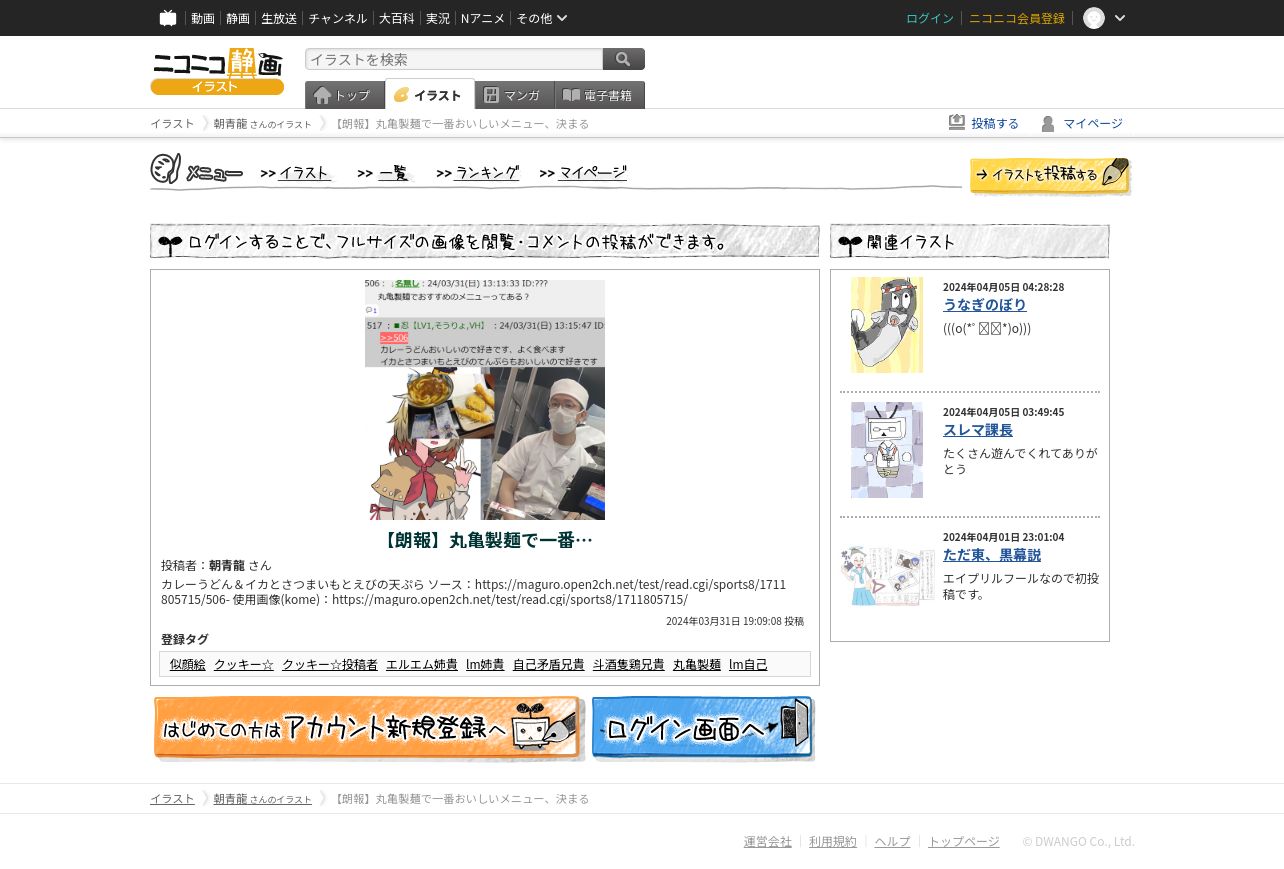
Task: Expand the その他 dropdown in the top bar
Action: tap(542, 18)
